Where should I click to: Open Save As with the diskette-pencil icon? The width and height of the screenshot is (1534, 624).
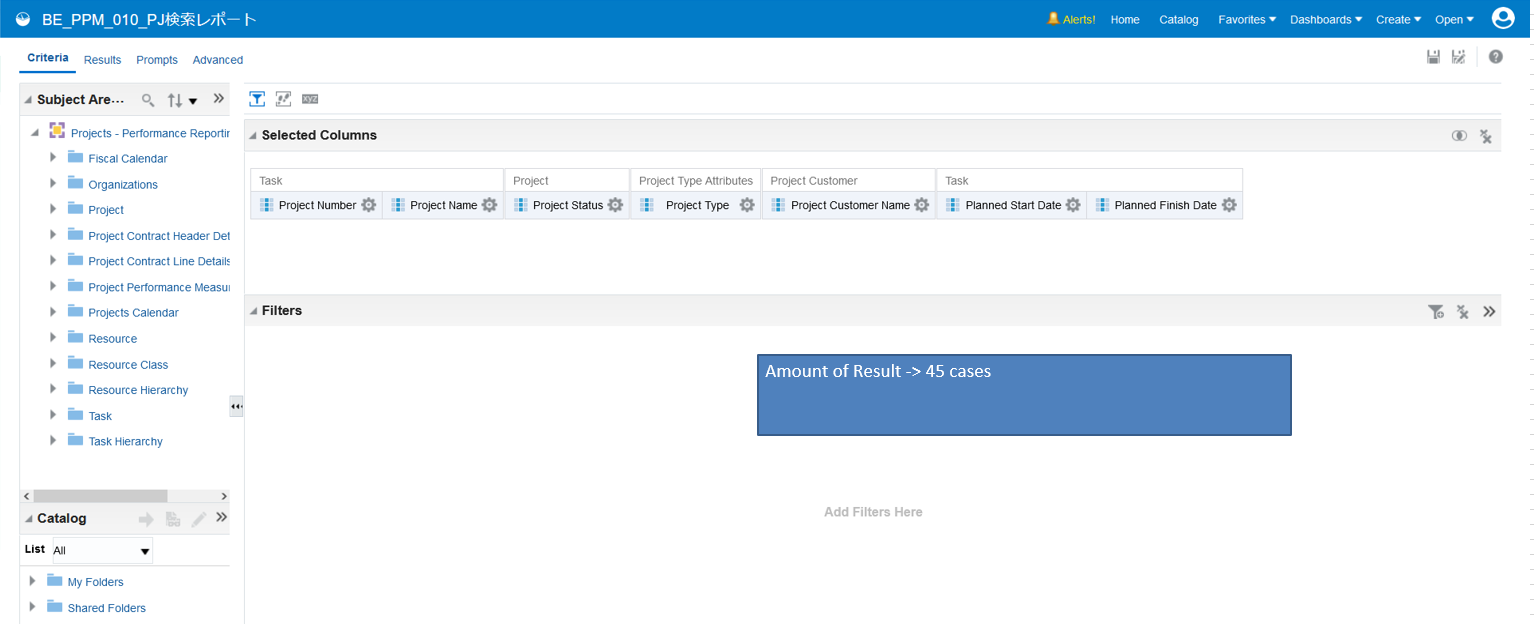[x=1458, y=56]
